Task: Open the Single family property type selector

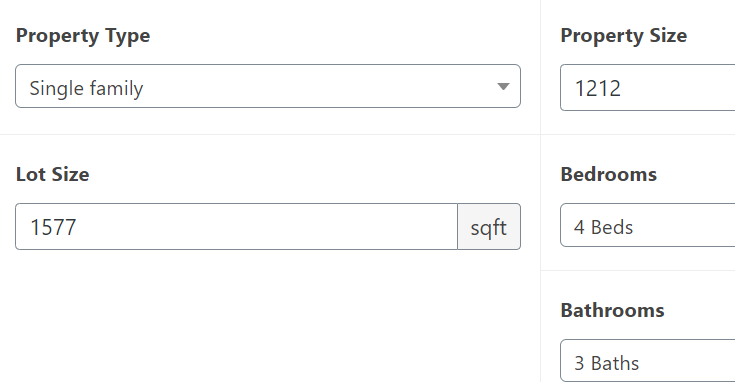Action: point(268,86)
